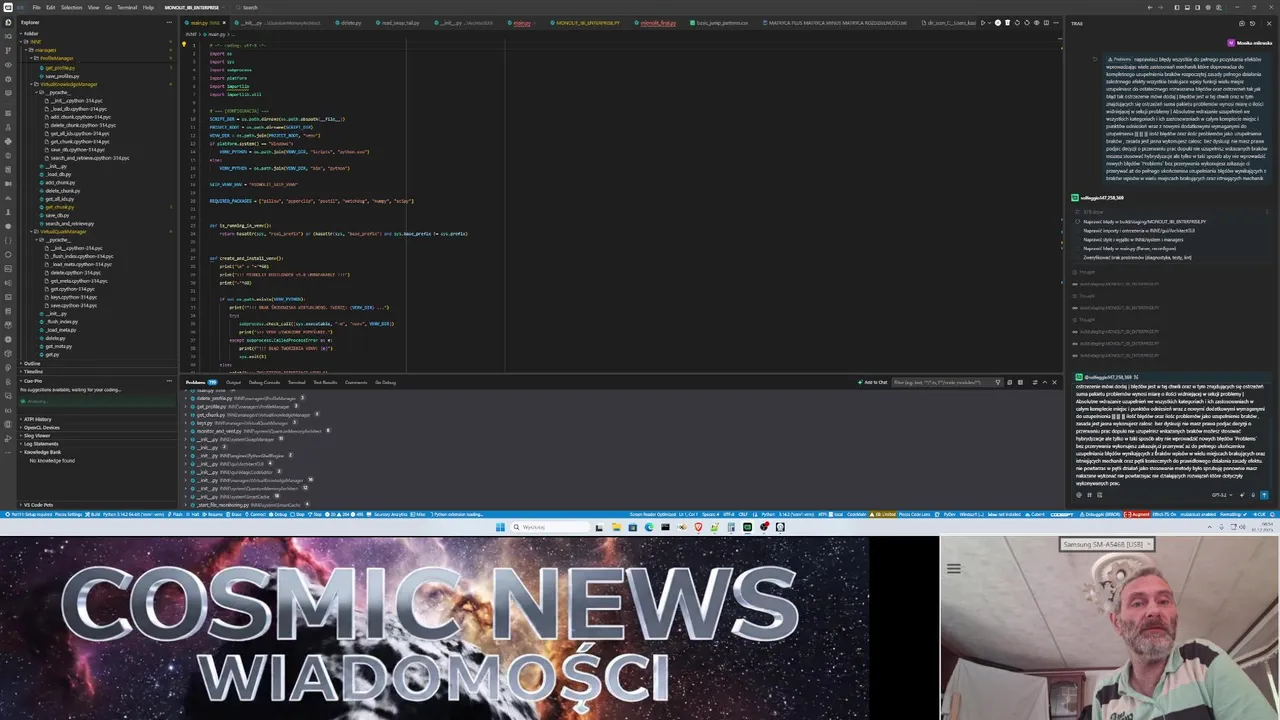Go back with the title bar arrow
Screen dimensions: 1280x720
pos(1150,7)
